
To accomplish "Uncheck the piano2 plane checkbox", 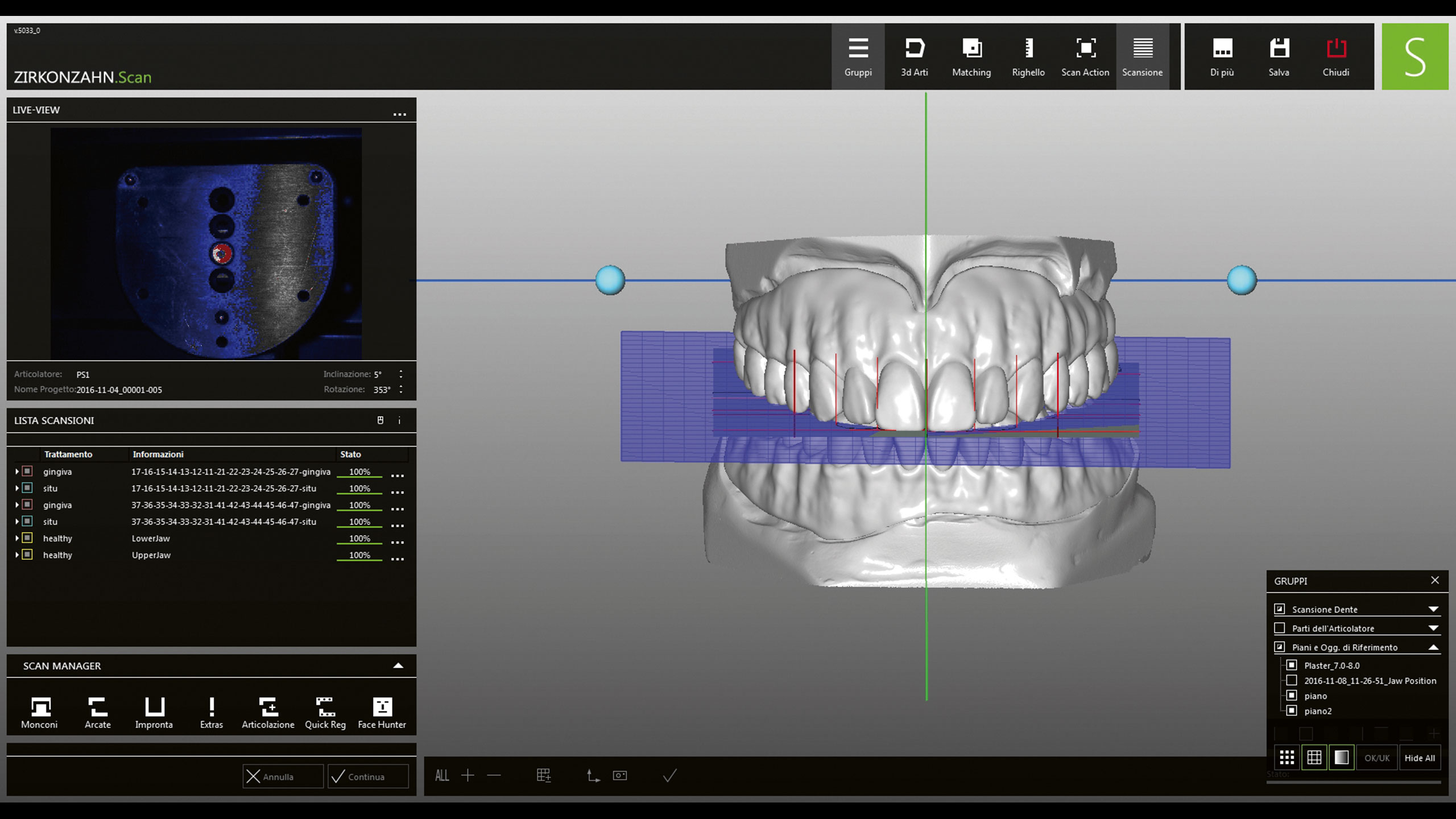I will coord(1292,710).
